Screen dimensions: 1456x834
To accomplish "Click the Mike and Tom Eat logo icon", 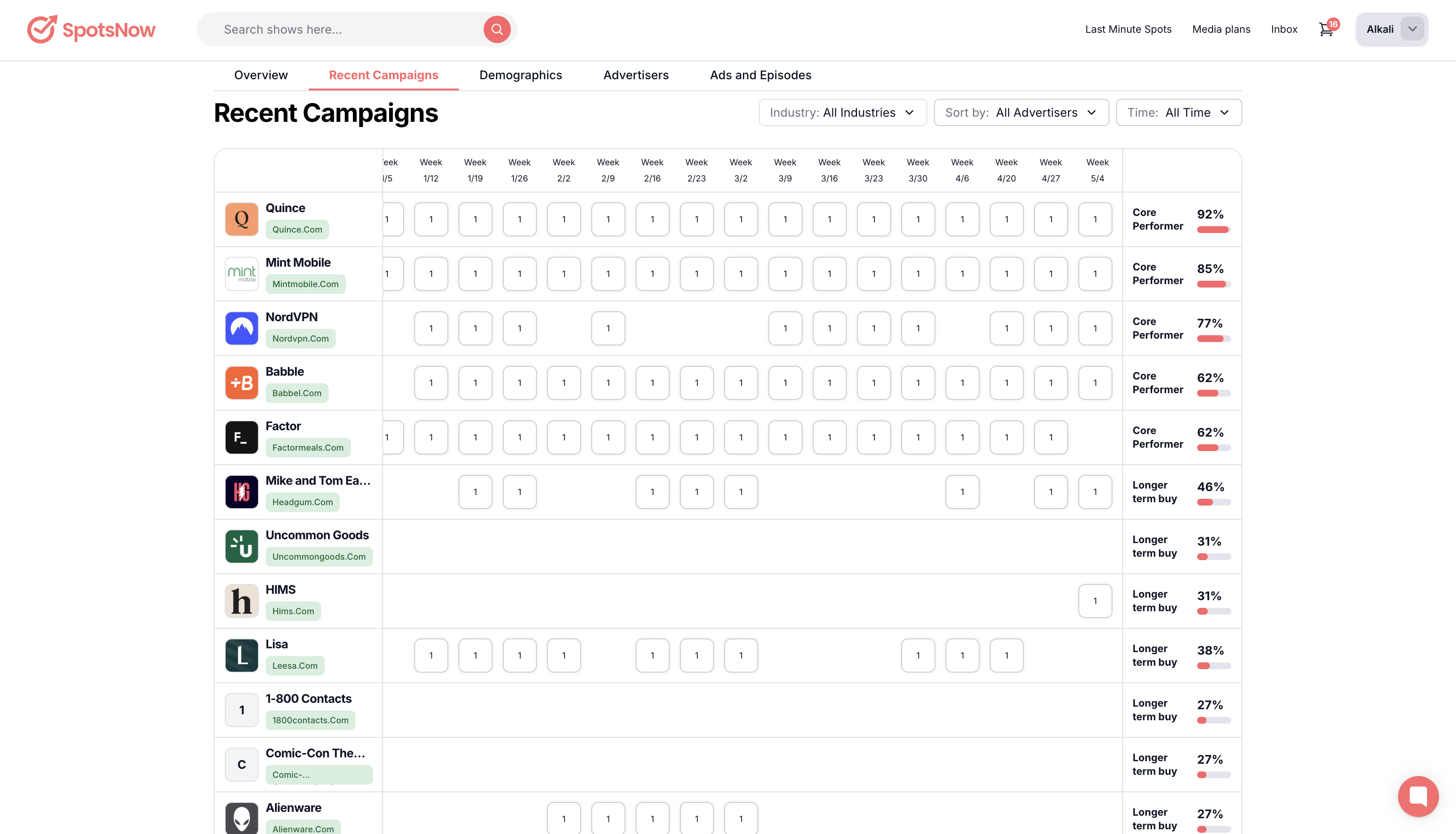I will (241, 492).
